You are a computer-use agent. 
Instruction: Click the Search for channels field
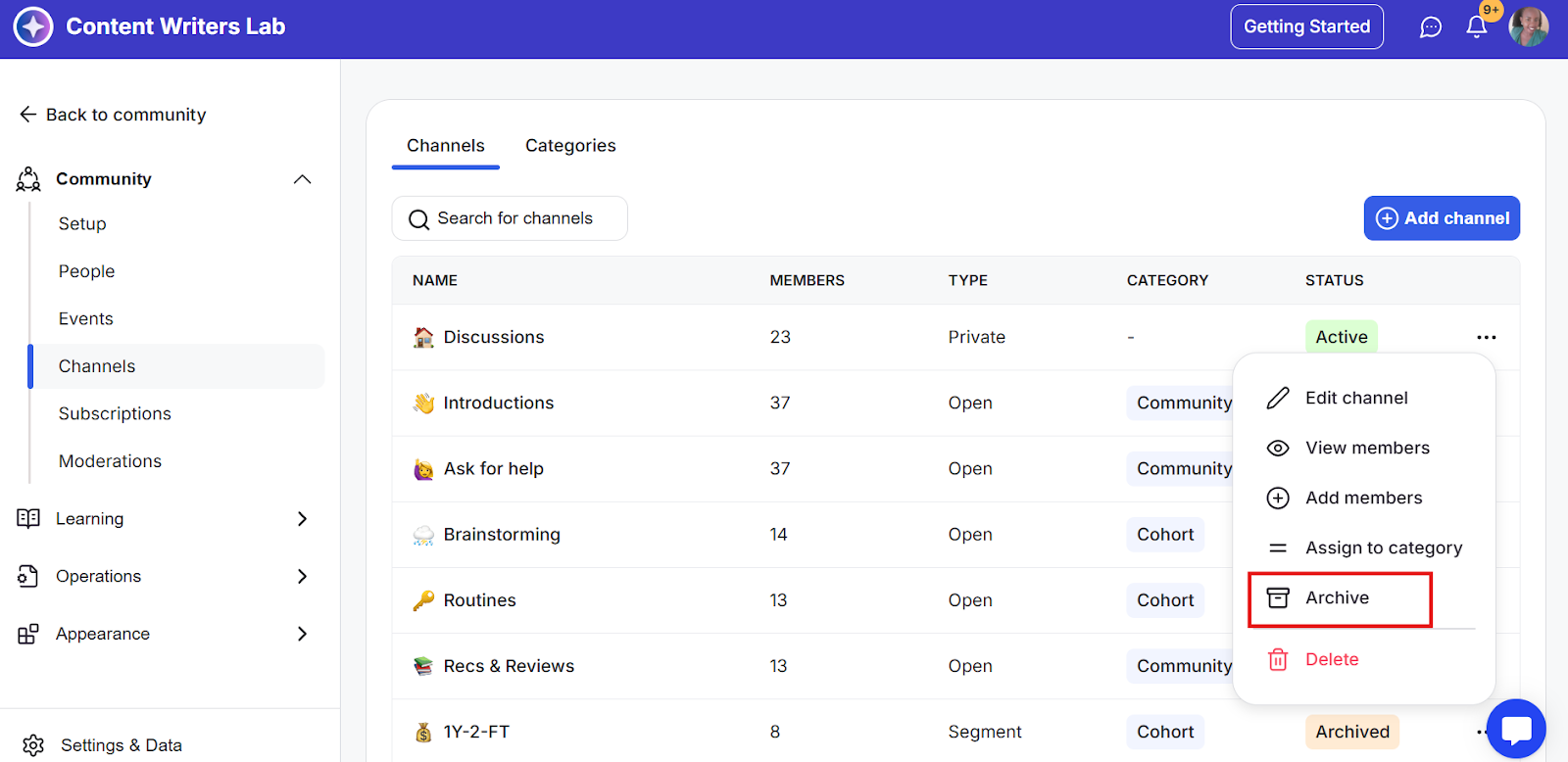(510, 218)
